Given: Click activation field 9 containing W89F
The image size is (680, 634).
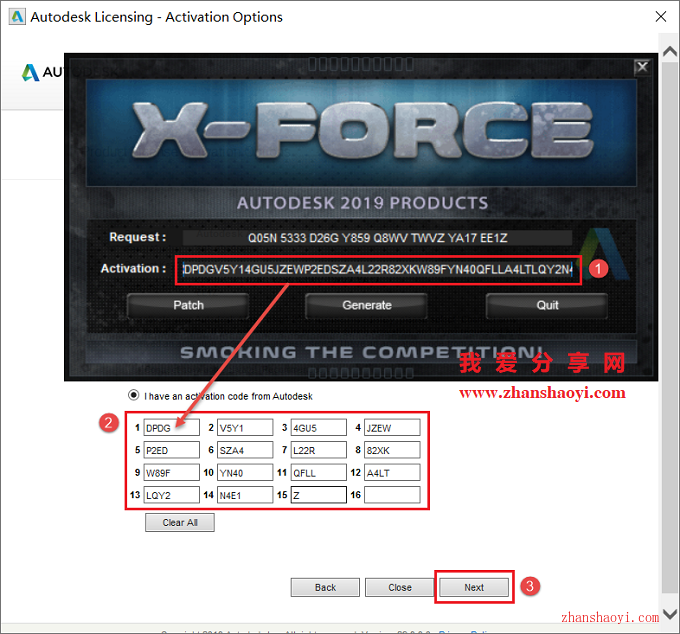Looking at the screenshot, I should pyautogui.click(x=171, y=473).
